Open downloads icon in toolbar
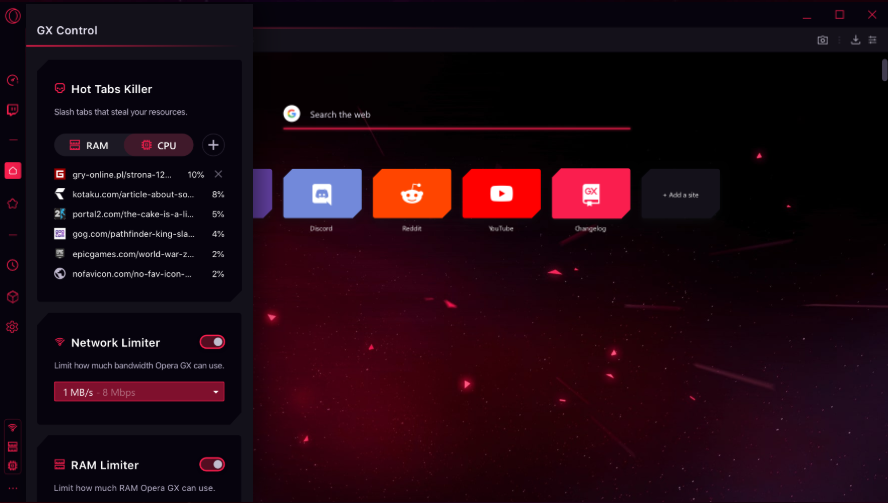 tap(855, 40)
